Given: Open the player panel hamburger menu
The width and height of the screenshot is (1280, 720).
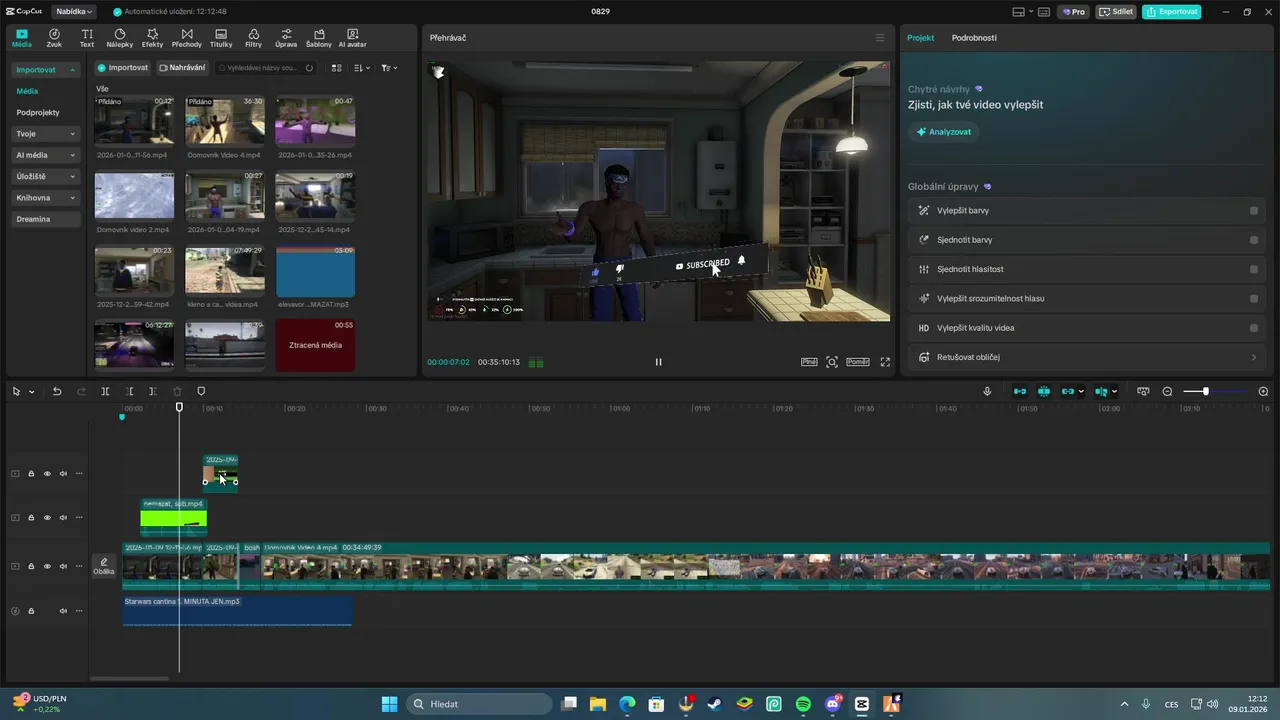Looking at the screenshot, I should (x=880, y=38).
